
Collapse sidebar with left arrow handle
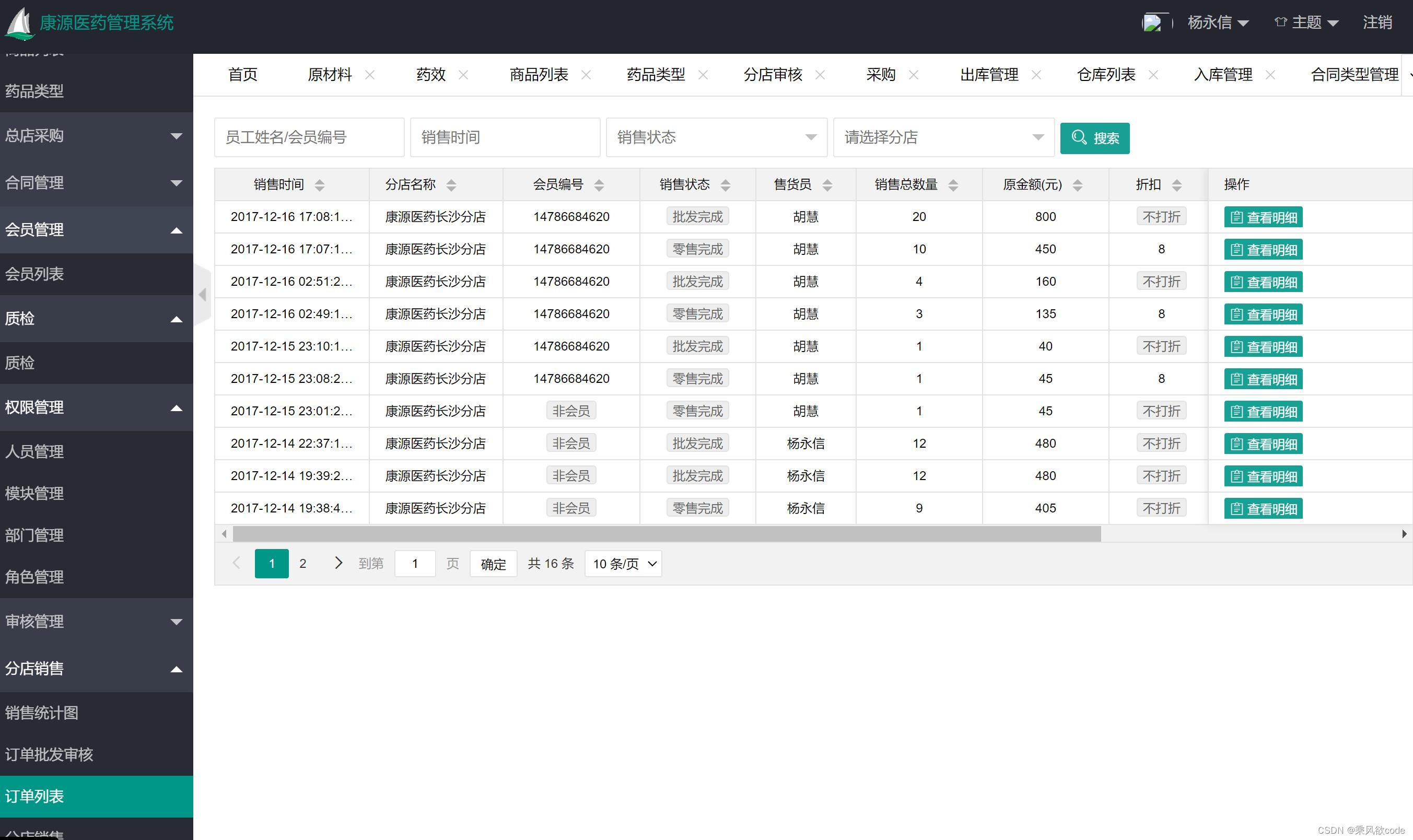(x=202, y=294)
